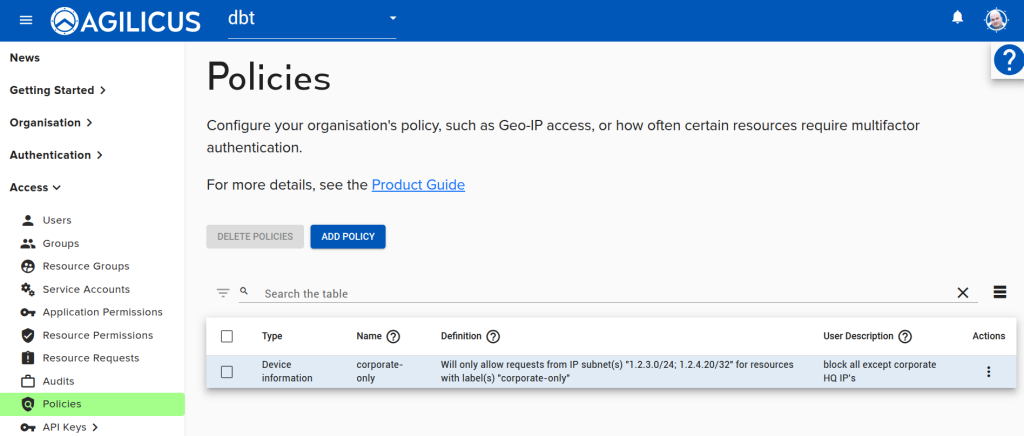This screenshot has height=436, width=1024.
Task: Click the IP subnet definition text
Action: (x=617, y=371)
